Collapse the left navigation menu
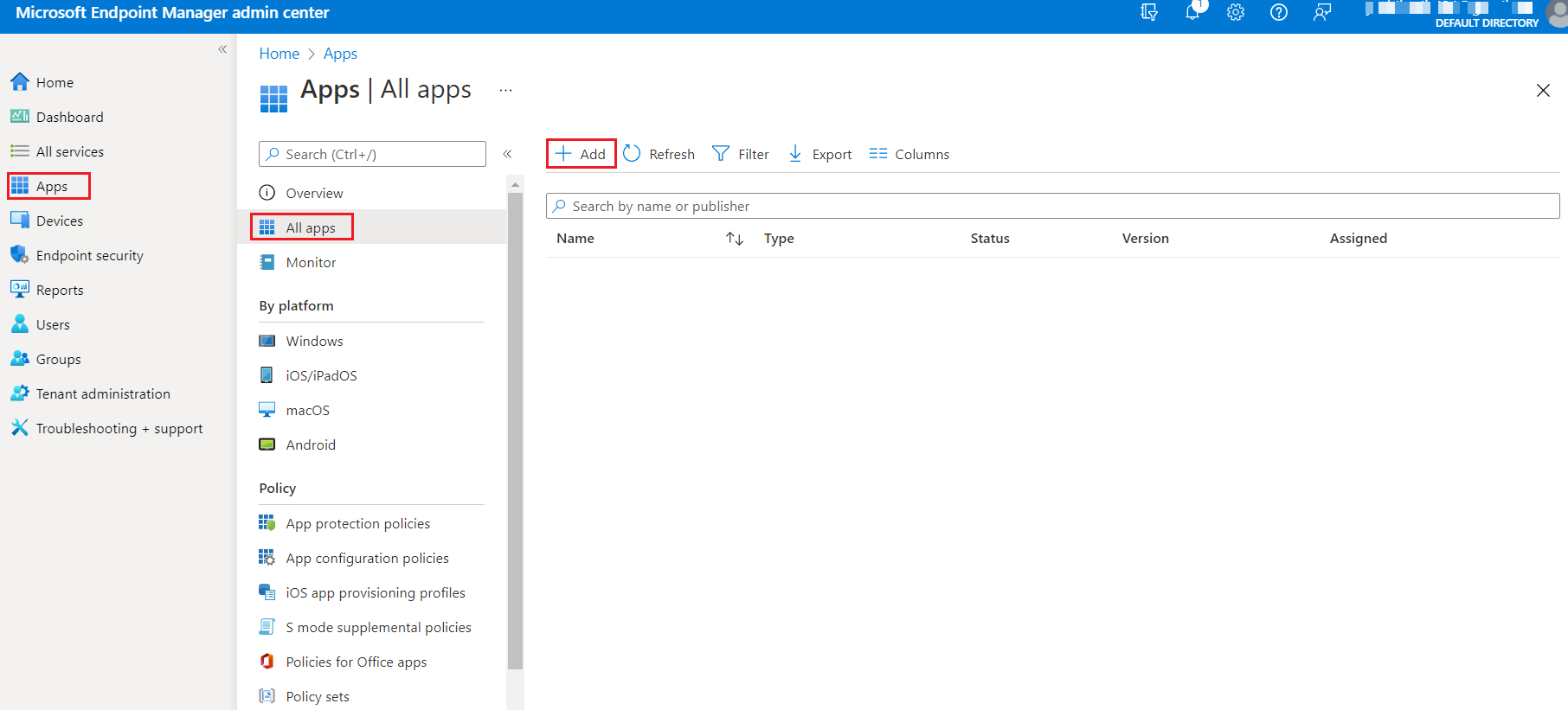 pyautogui.click(x=222, y=49)
